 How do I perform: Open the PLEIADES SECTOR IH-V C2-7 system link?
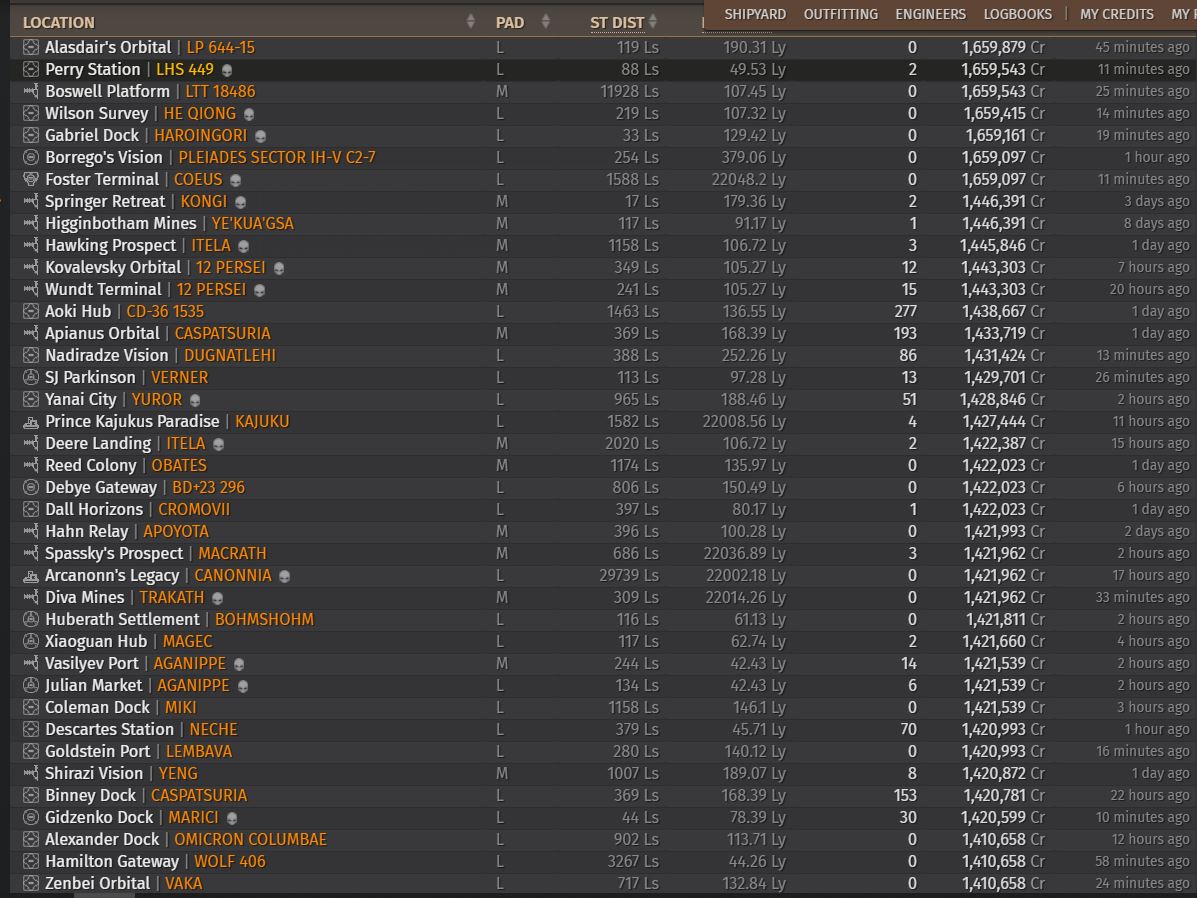[277, 157]
